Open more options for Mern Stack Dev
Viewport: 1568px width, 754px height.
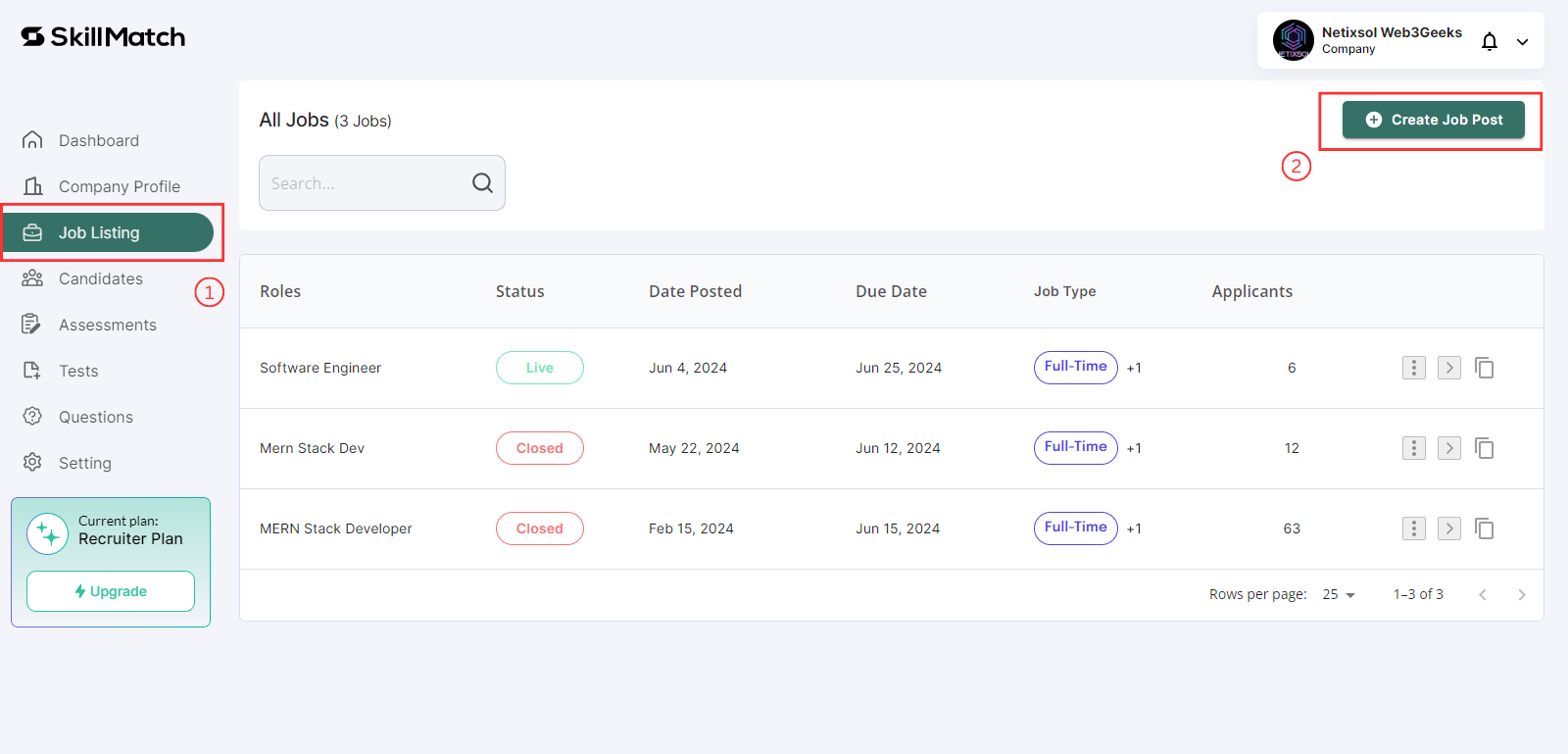[1414, 448]
